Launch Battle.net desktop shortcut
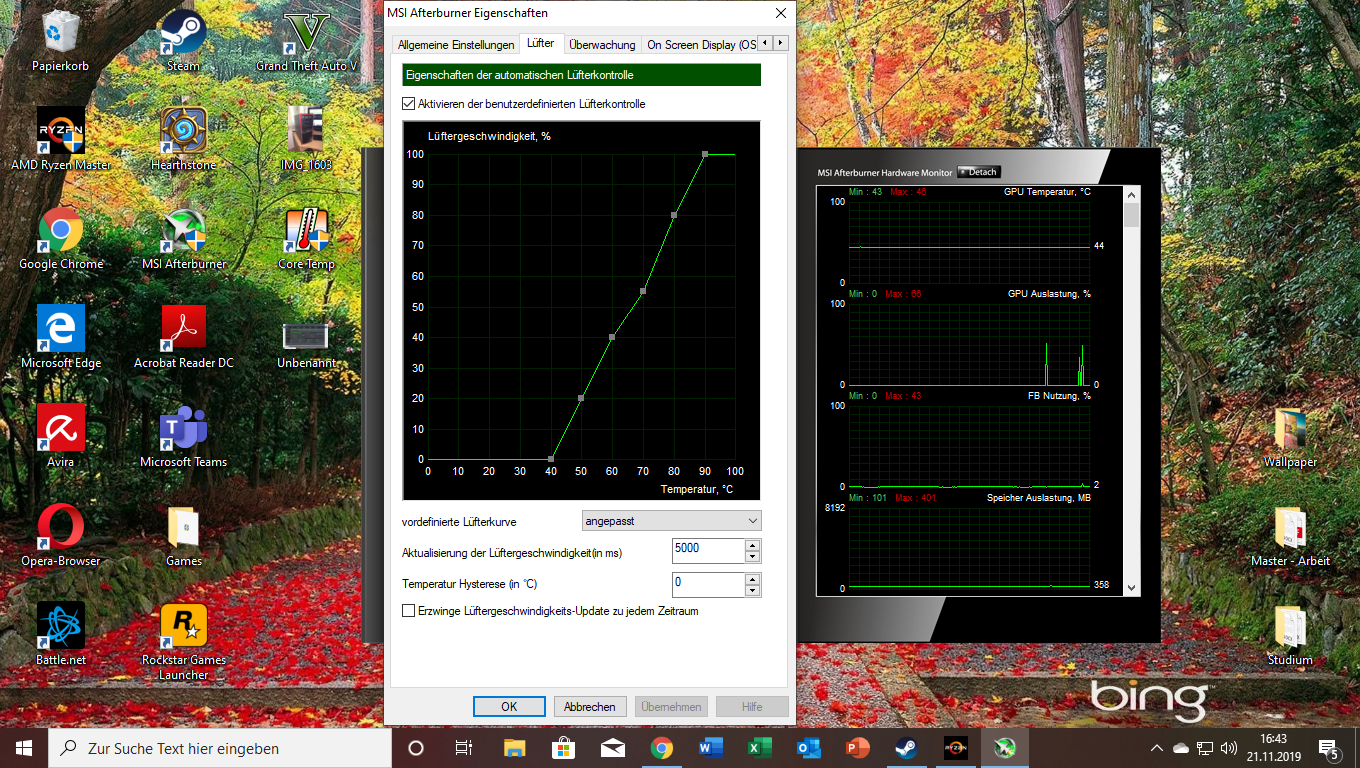 point(61,634)
